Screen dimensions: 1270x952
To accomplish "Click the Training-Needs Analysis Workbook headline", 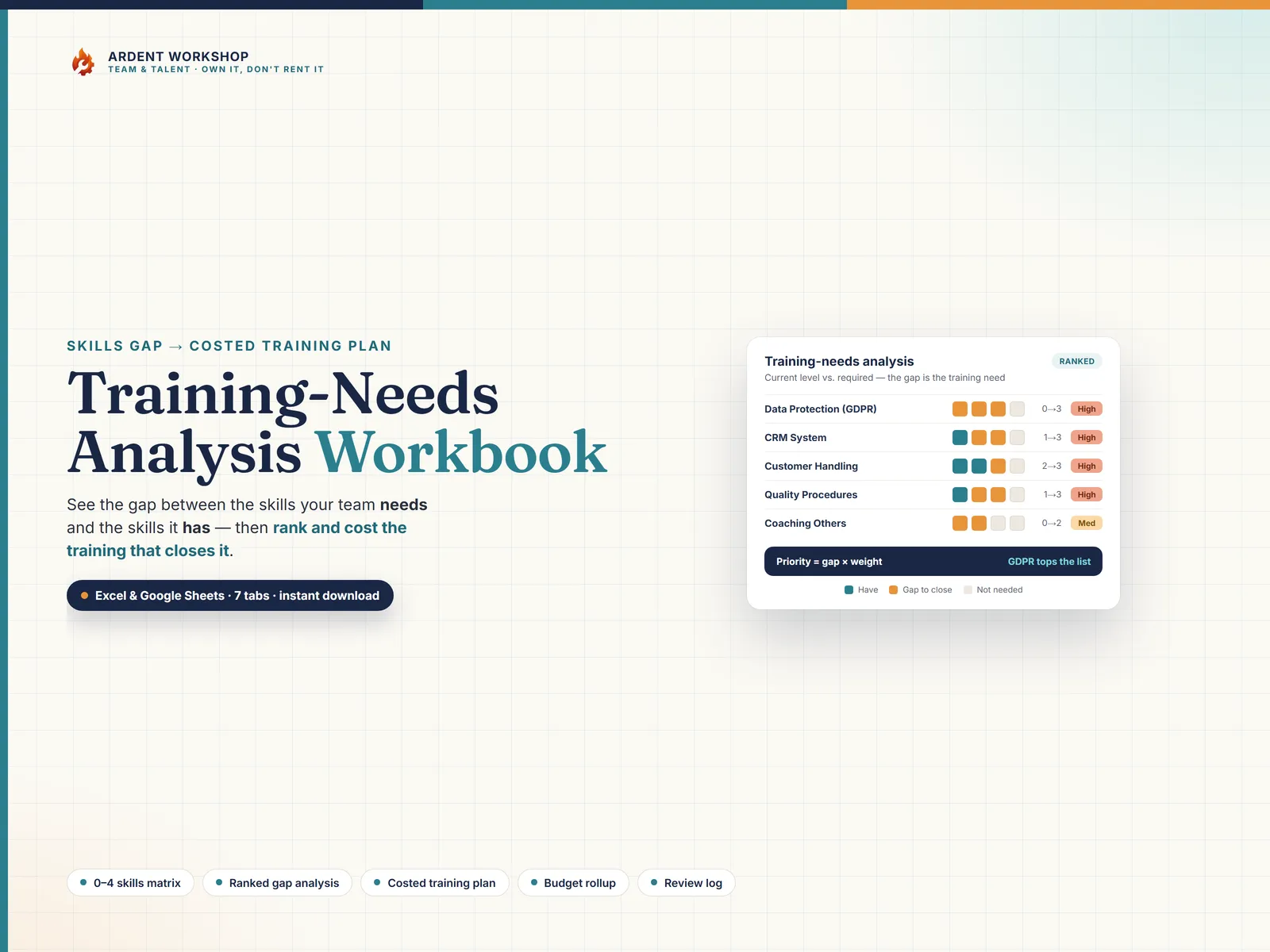I will point(337,423).
